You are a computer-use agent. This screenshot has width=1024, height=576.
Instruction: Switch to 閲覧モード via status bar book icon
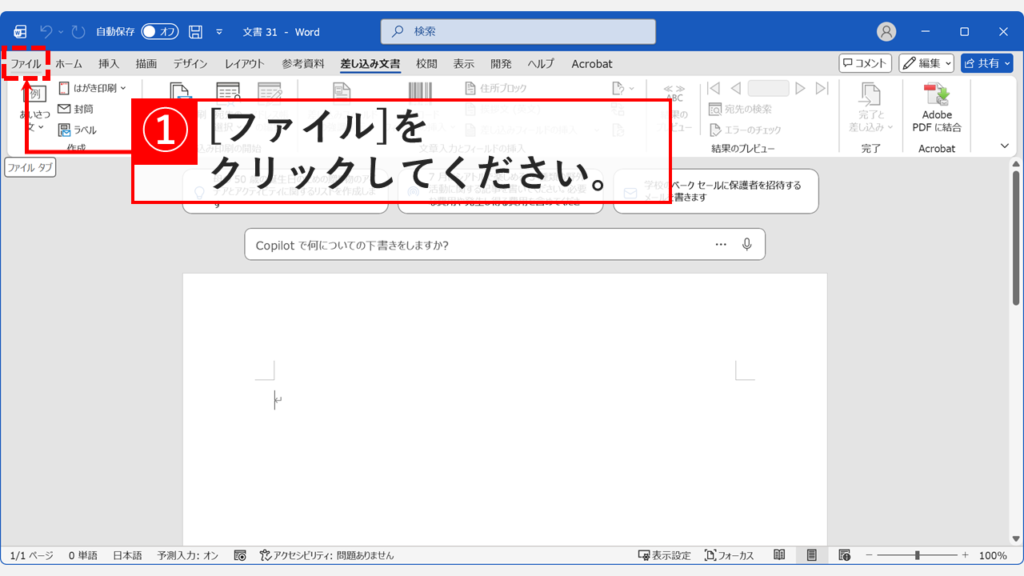point(780,555)
